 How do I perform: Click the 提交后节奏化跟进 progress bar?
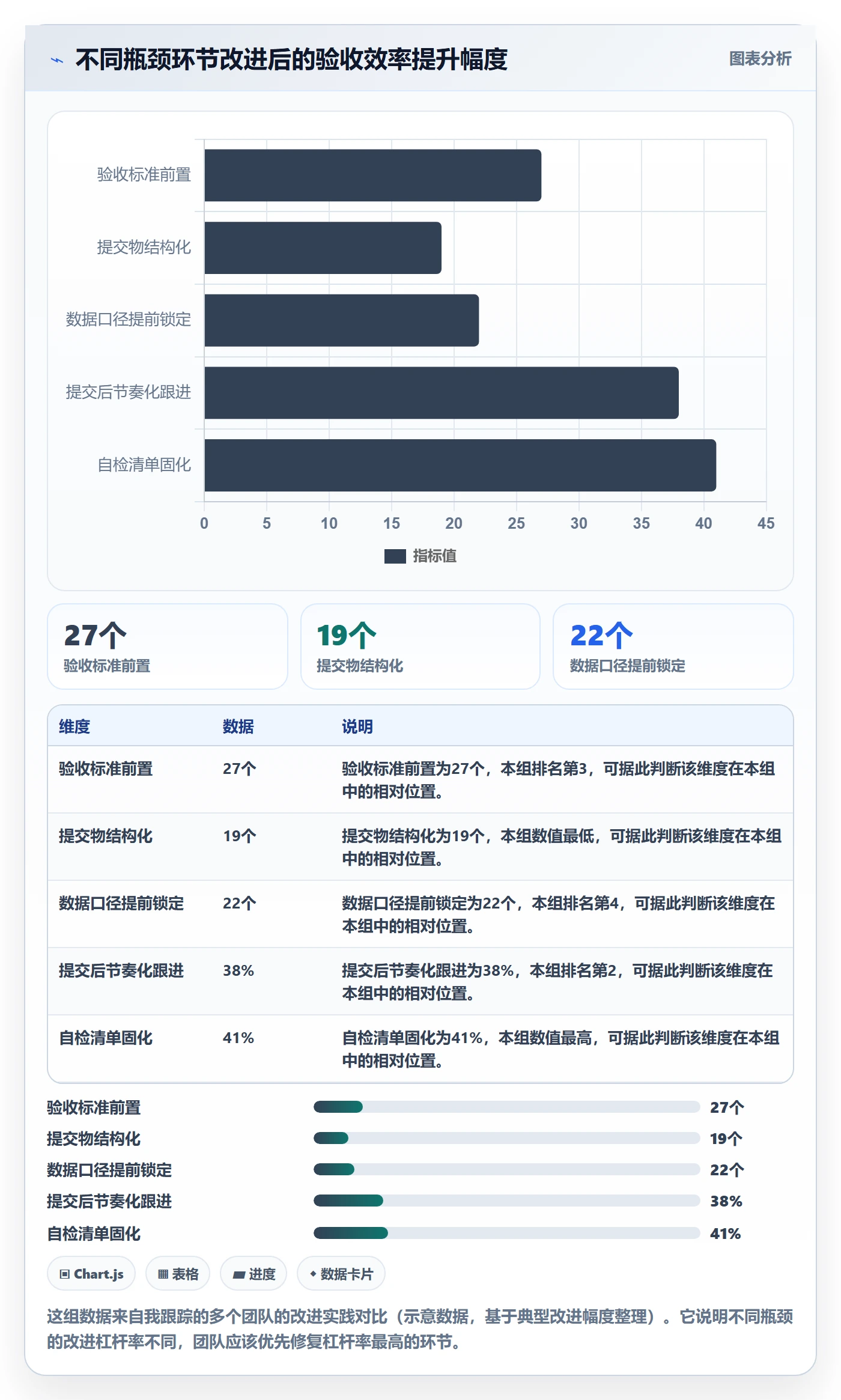(507, 1201)
